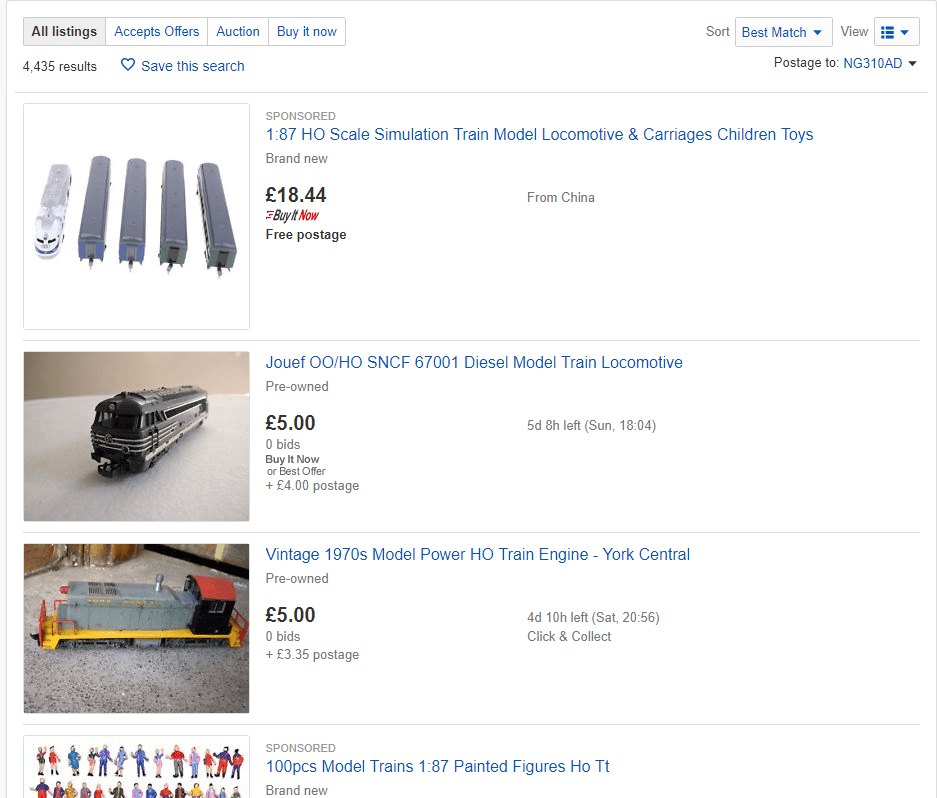Open 100pcs Model Trains Painted Figures listing
Viewport: 937px width, 798px height.
click(437, 766)
